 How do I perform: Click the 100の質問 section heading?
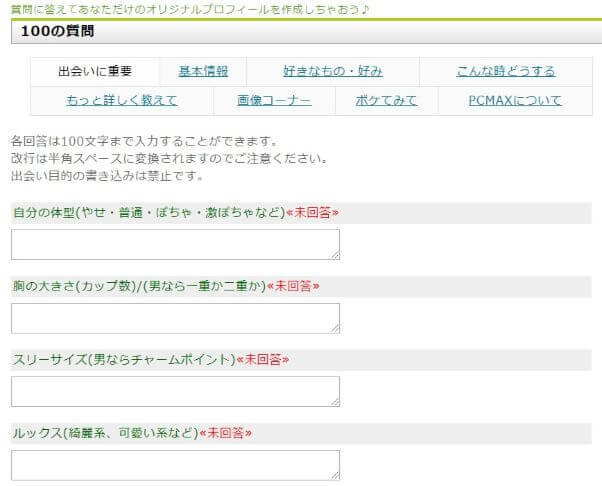[x=57, y=31]
